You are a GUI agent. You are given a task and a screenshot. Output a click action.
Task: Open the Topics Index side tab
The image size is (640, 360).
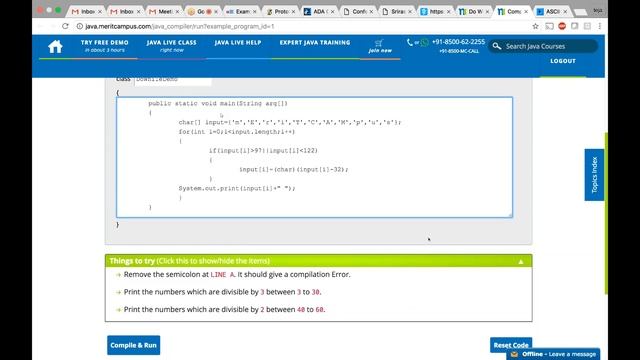pyautogui.click(x=594, y=175)
